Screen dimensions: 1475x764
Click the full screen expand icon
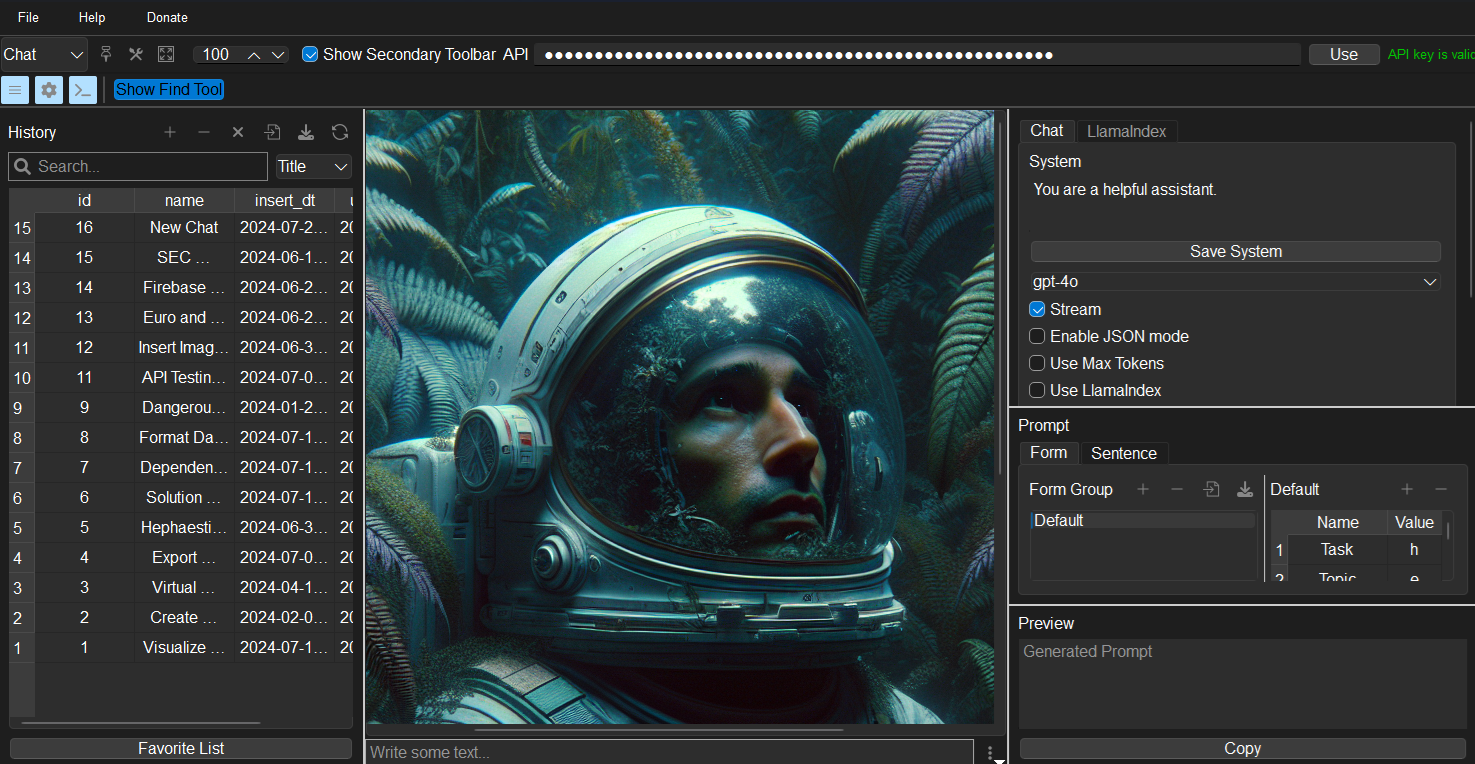166,54
